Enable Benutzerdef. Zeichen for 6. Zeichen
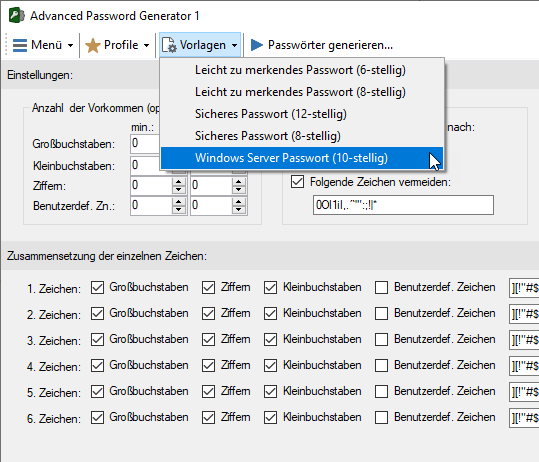This screenshot has width=539, height=462. coord(382,417)
